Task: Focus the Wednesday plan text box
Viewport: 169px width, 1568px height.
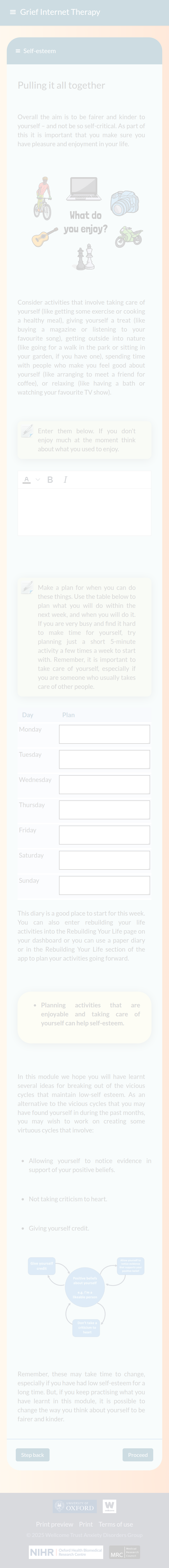Action: (x=104, y=785)
